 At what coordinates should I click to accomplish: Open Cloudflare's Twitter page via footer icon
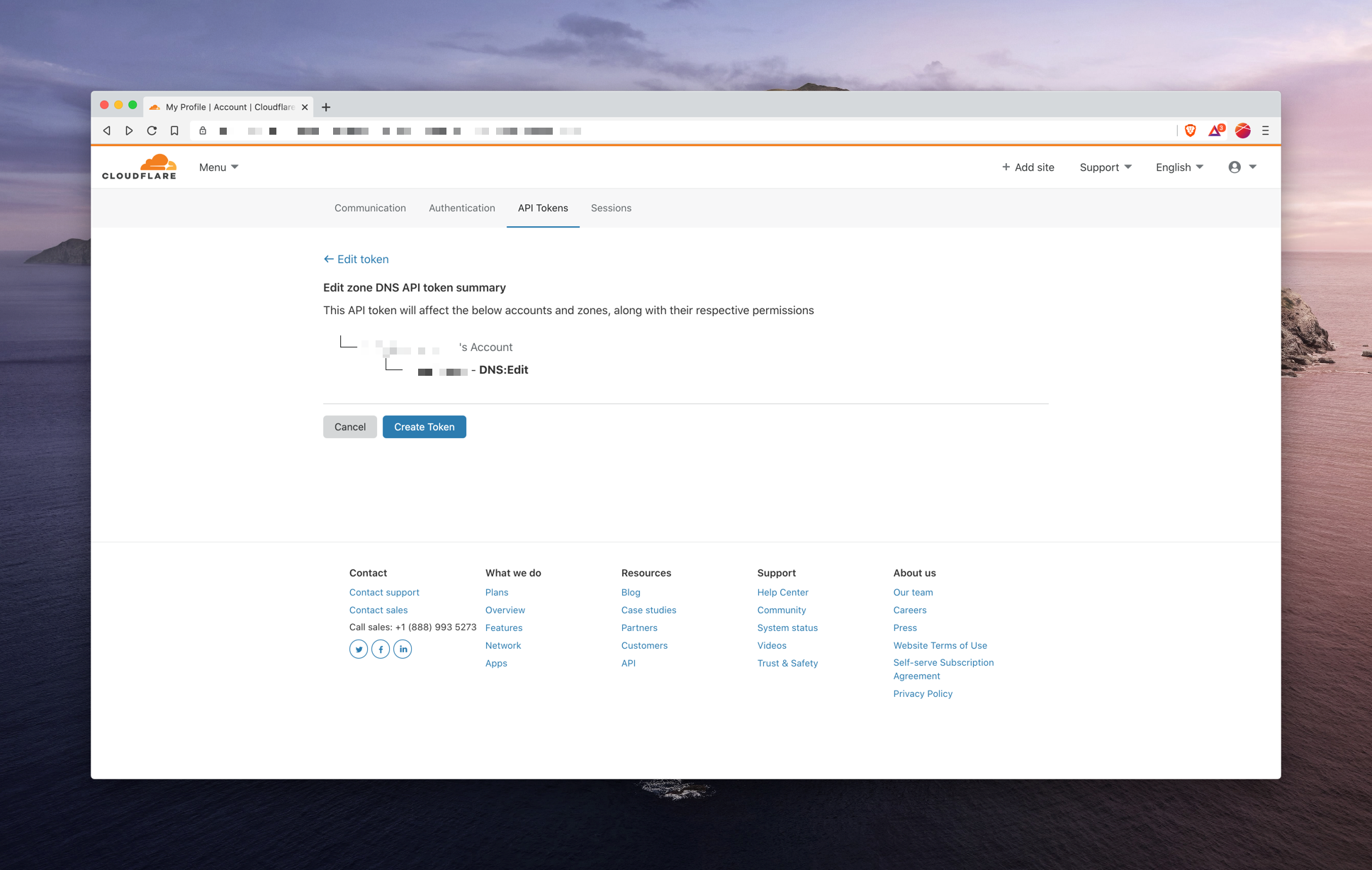pos(359,649)
